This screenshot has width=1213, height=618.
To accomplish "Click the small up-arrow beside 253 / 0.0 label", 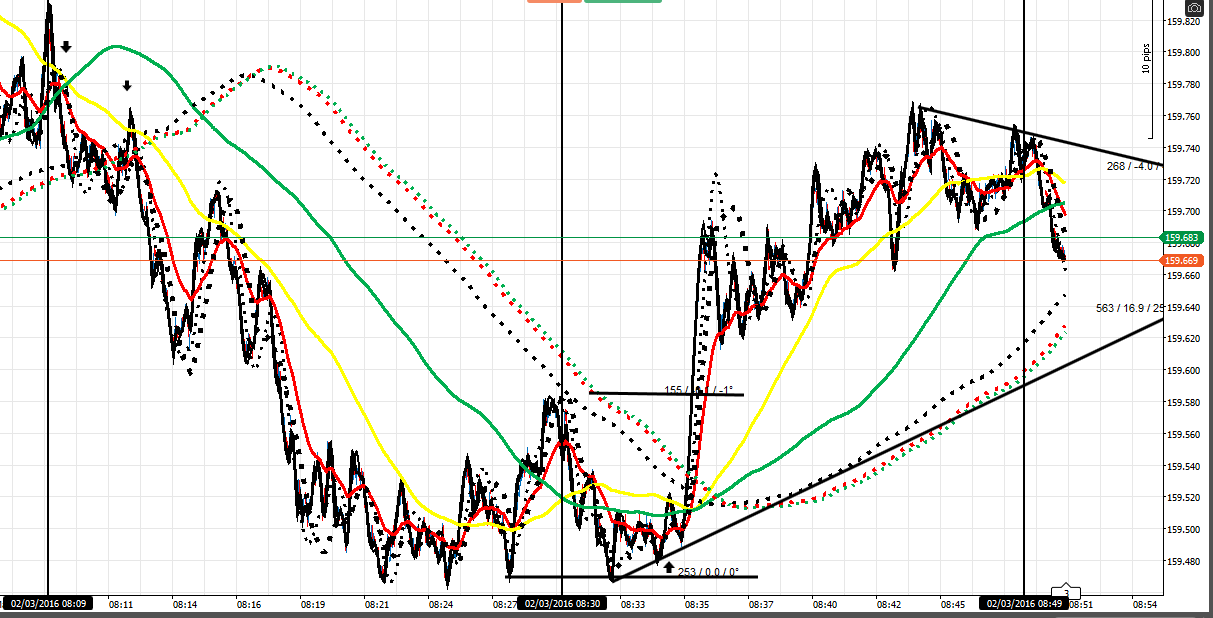I will (x=668, y=567).
